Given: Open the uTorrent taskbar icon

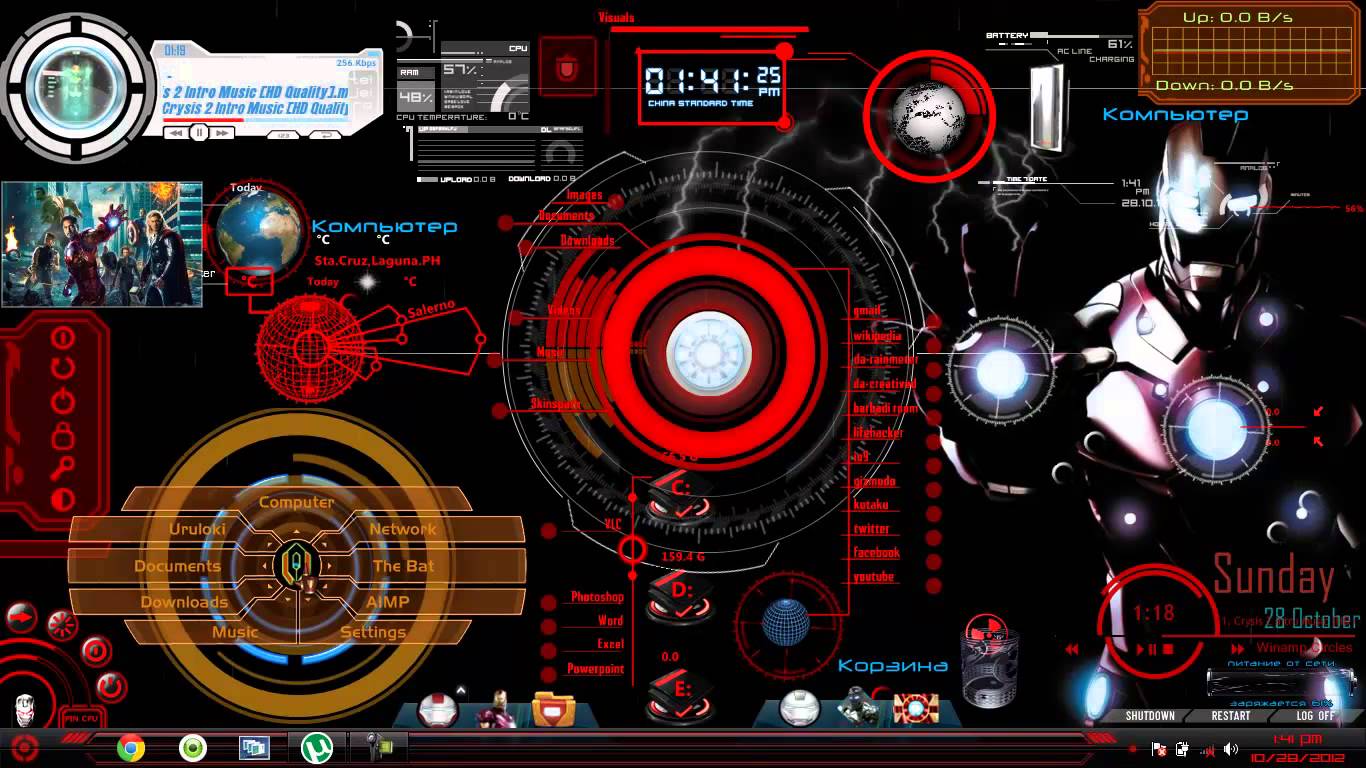Looking at the screenshot, I should point(317,747).
